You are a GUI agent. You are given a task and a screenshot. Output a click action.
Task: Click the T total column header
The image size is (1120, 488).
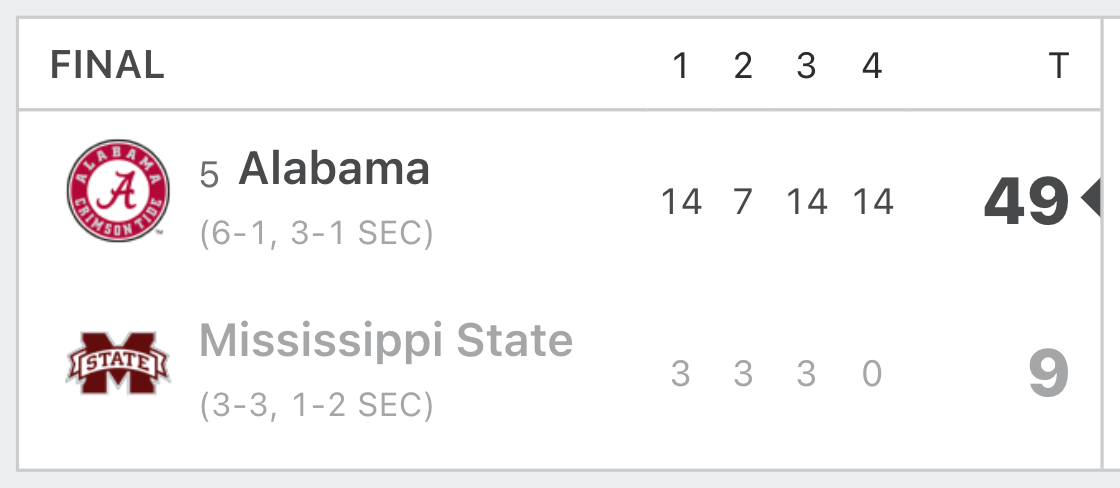pos(1059,66)
